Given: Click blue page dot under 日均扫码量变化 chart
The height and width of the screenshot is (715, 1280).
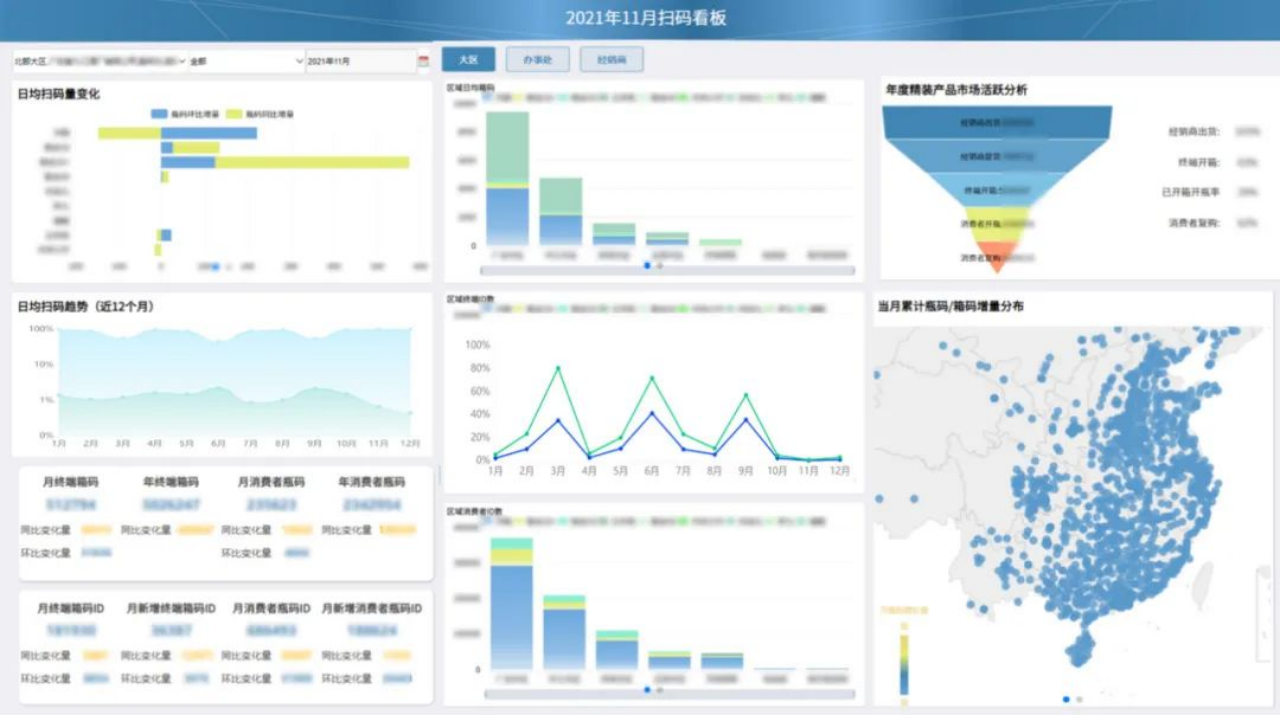Looking at the screenshot, I should click(215, 267).
